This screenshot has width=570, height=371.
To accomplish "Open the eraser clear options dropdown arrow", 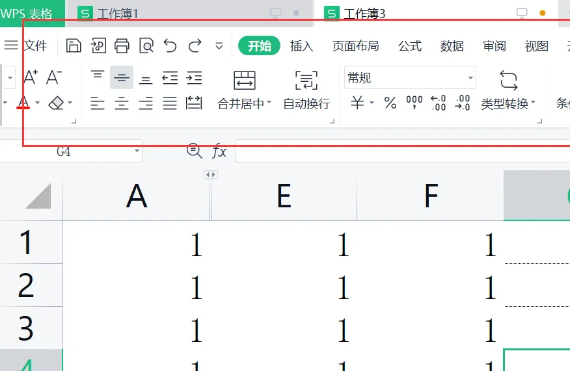I will pyautogui.click(x=70, y=103).
